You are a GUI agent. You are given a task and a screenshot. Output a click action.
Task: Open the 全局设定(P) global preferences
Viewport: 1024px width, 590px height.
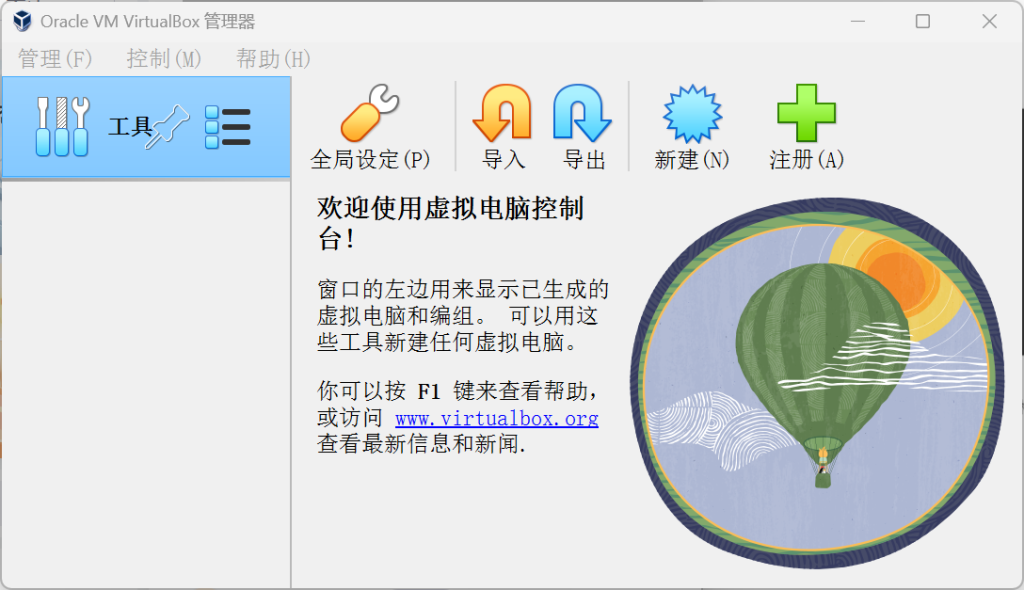point(370,126)
